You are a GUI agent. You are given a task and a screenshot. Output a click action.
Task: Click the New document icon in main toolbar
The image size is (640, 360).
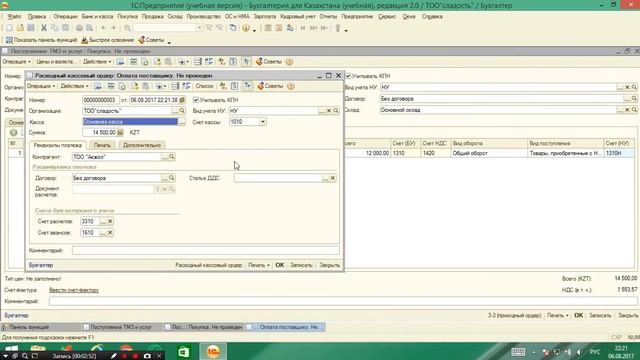tap(9, 28)
